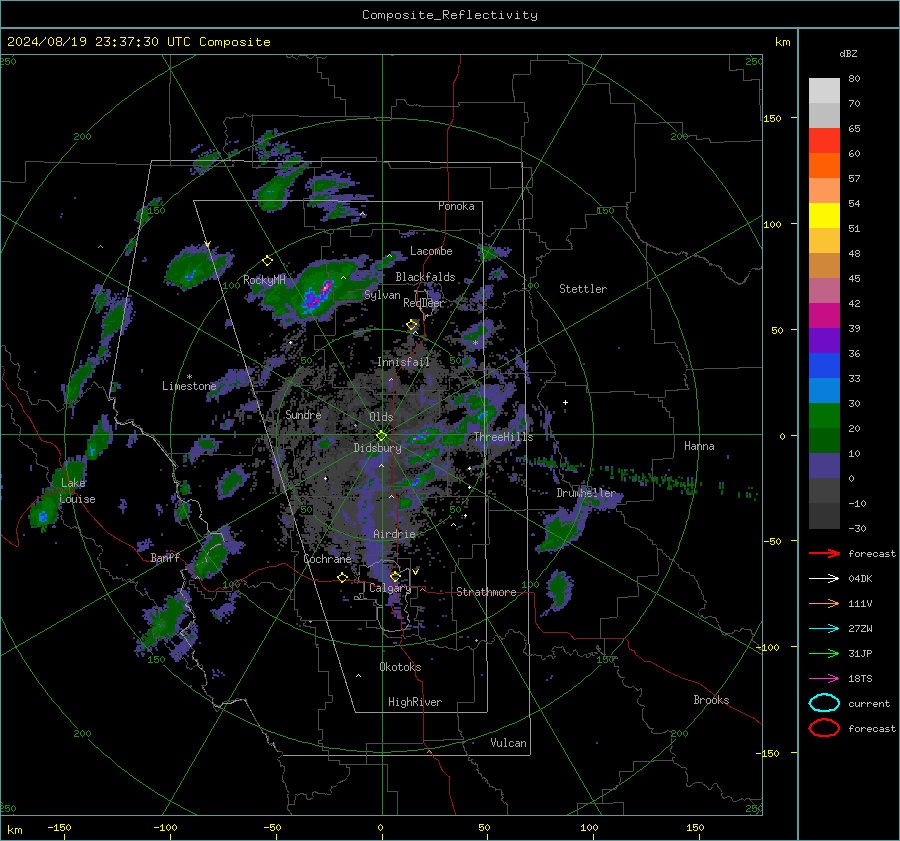Pick the purple 36 dBZ legend swatch
This screenshot has height=841, width=900.
click(824, 341)
